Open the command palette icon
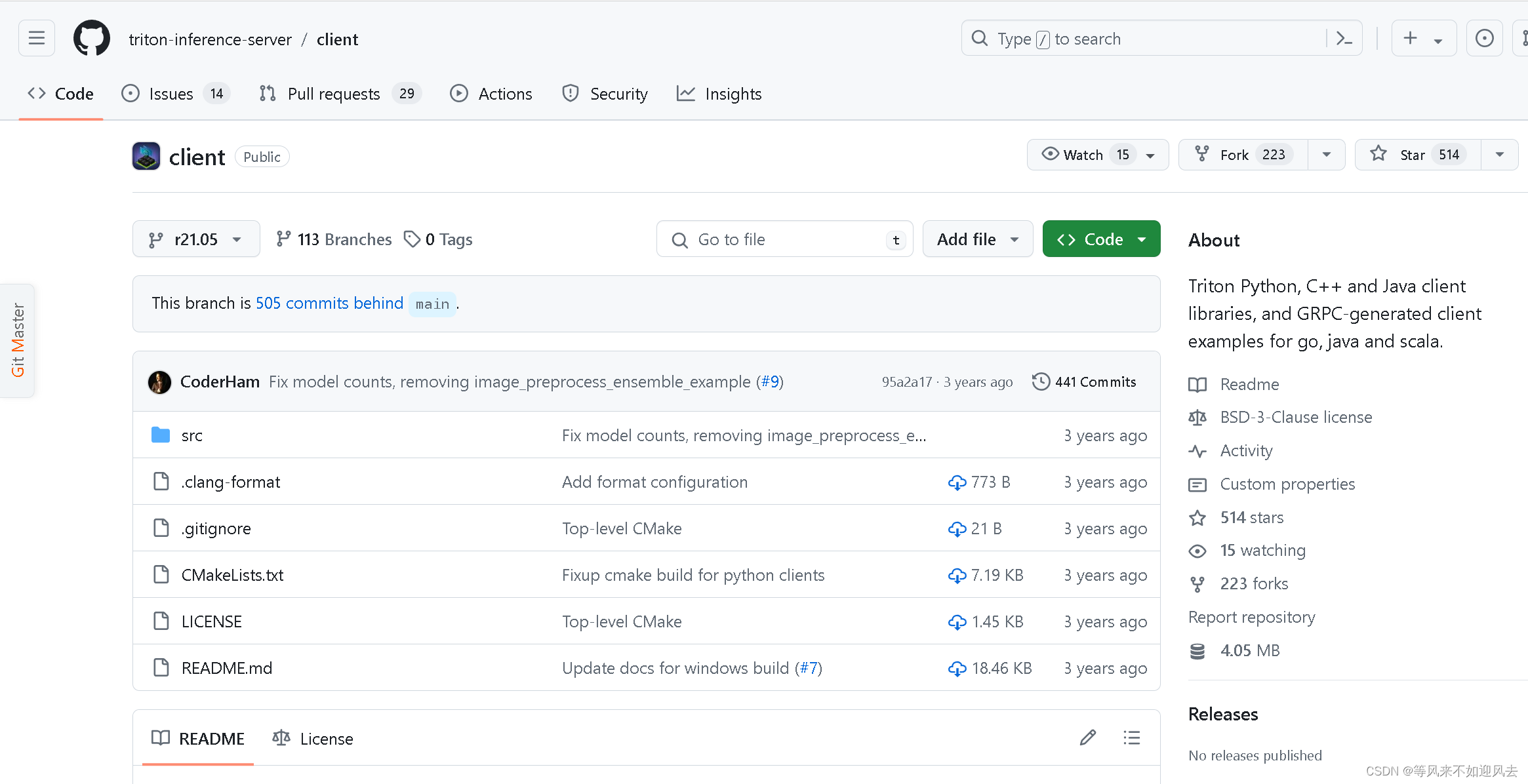This screenshot has width=1528, height=784. pyautogui.click(x=1344, y=39)
